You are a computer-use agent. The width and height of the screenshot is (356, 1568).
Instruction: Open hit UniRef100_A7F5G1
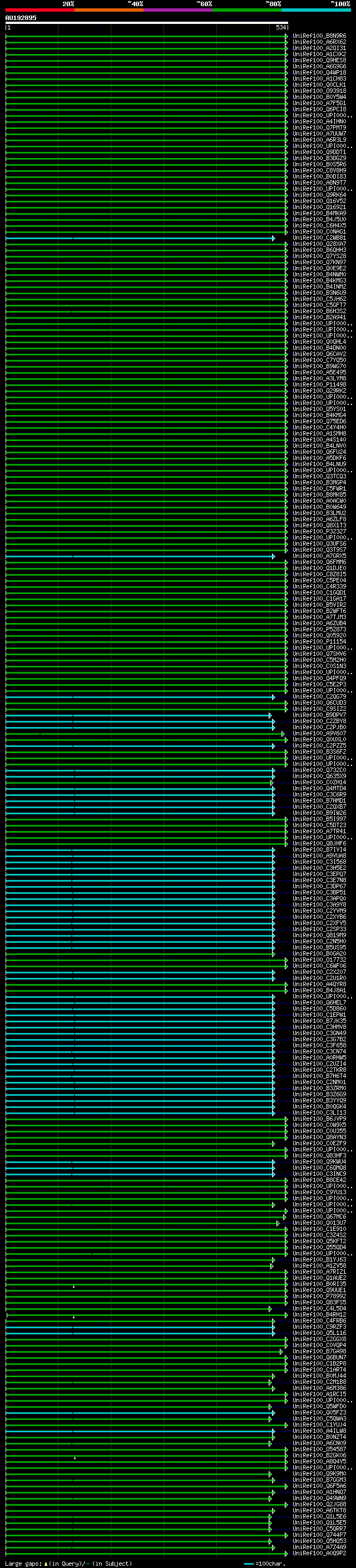319,103
